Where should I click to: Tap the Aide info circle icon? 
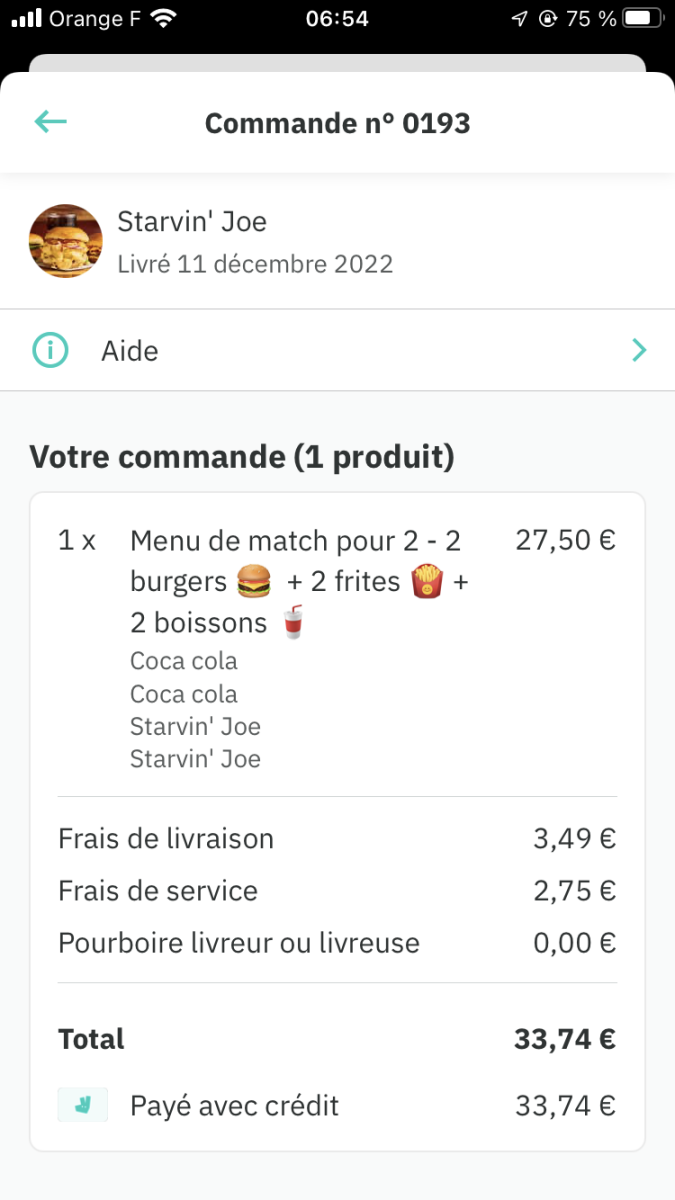pyautogui.click(x=51, y=351)
